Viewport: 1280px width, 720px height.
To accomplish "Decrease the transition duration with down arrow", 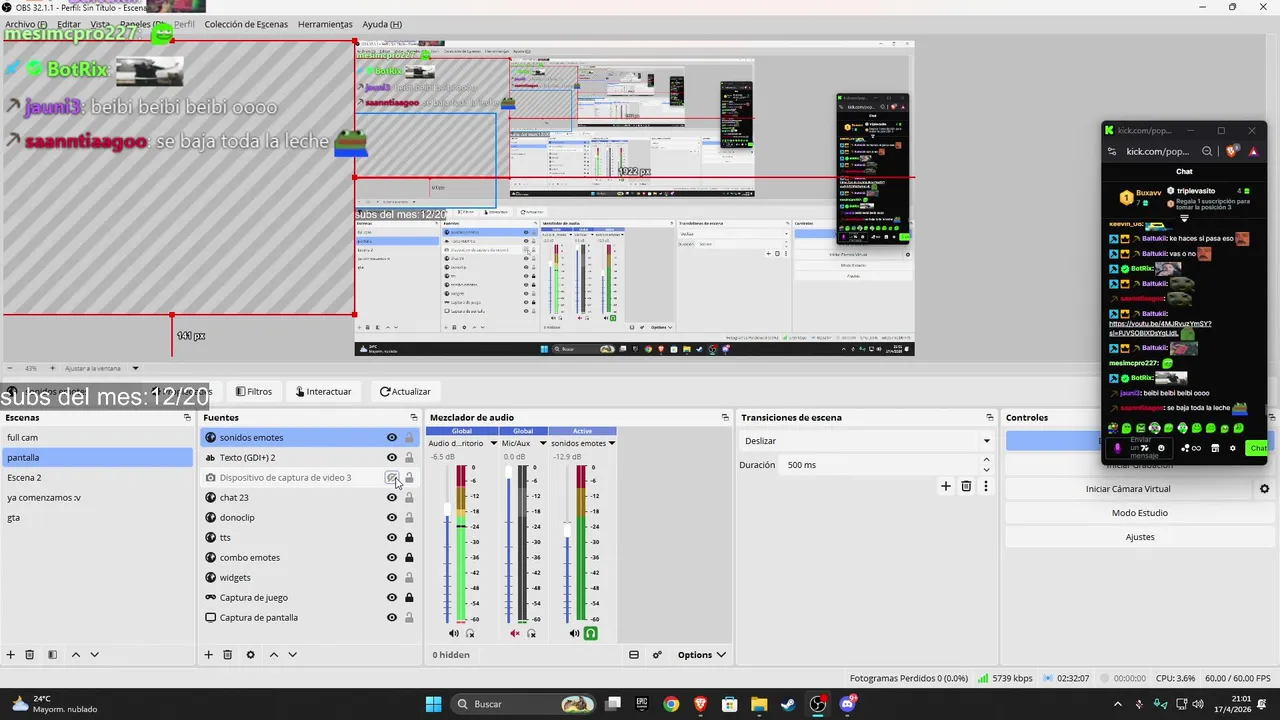I will (x=986, y=470).
